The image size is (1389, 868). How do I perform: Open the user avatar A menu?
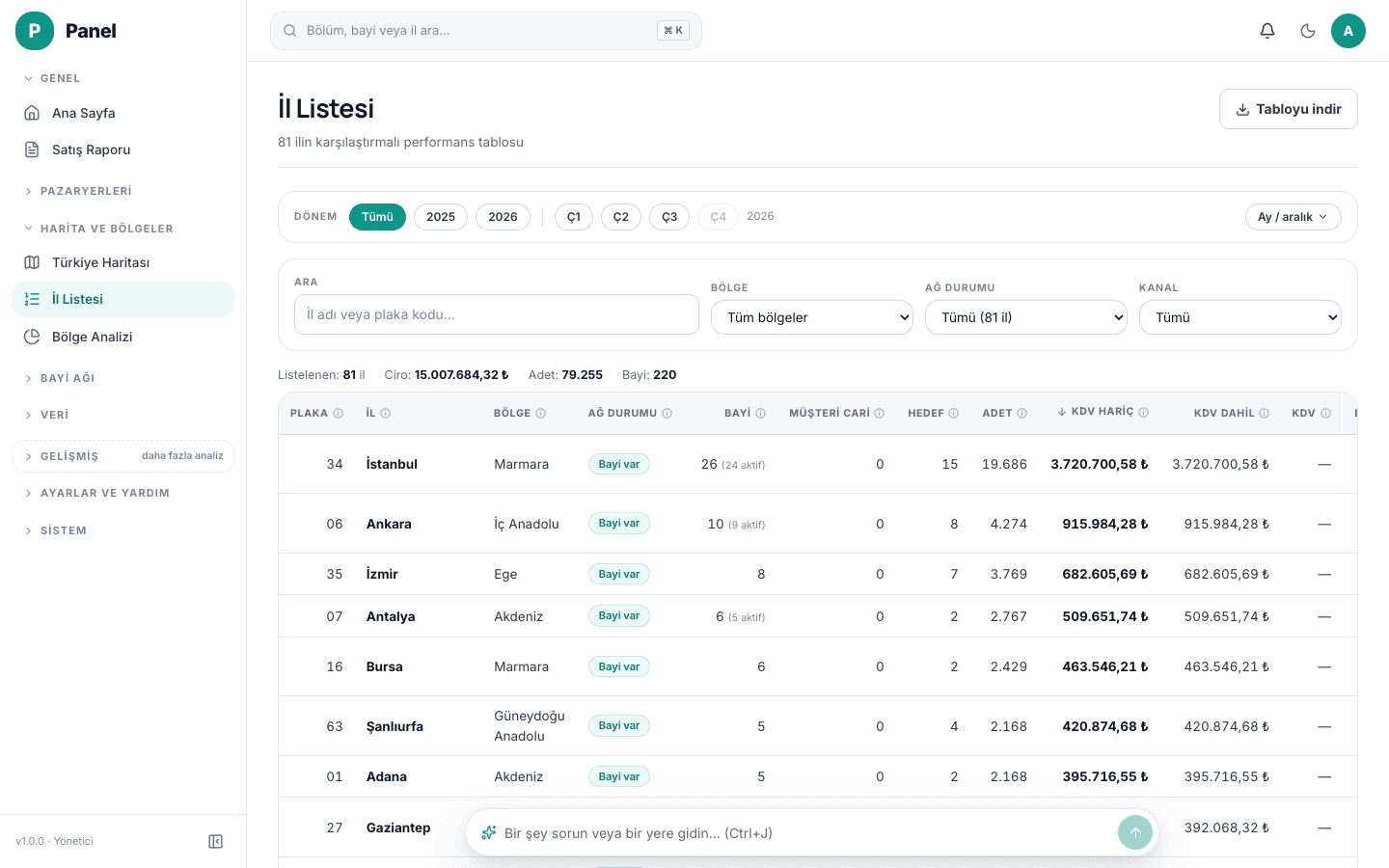tap(1348, 31)
